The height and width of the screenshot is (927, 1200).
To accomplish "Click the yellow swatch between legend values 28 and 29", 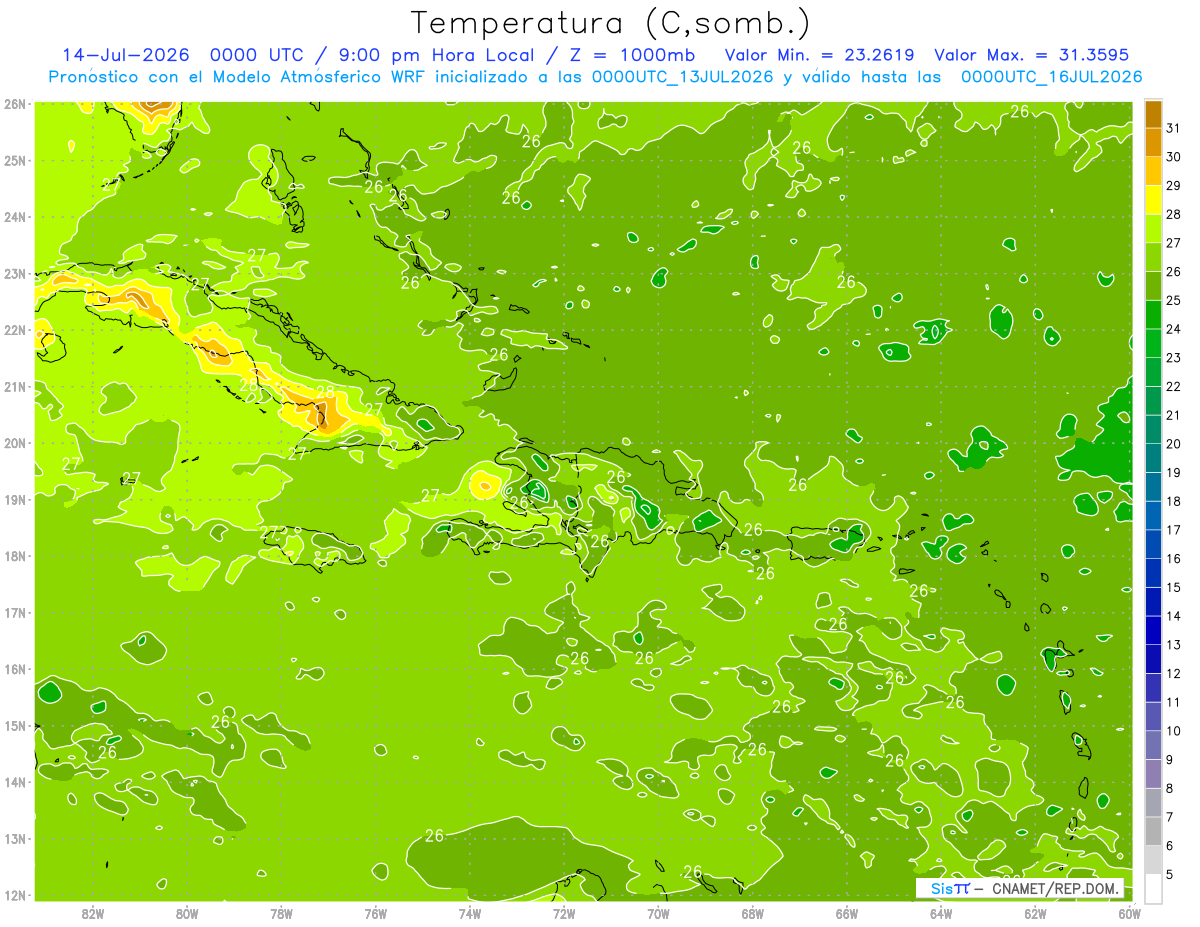I will [x=1153, y=200].
